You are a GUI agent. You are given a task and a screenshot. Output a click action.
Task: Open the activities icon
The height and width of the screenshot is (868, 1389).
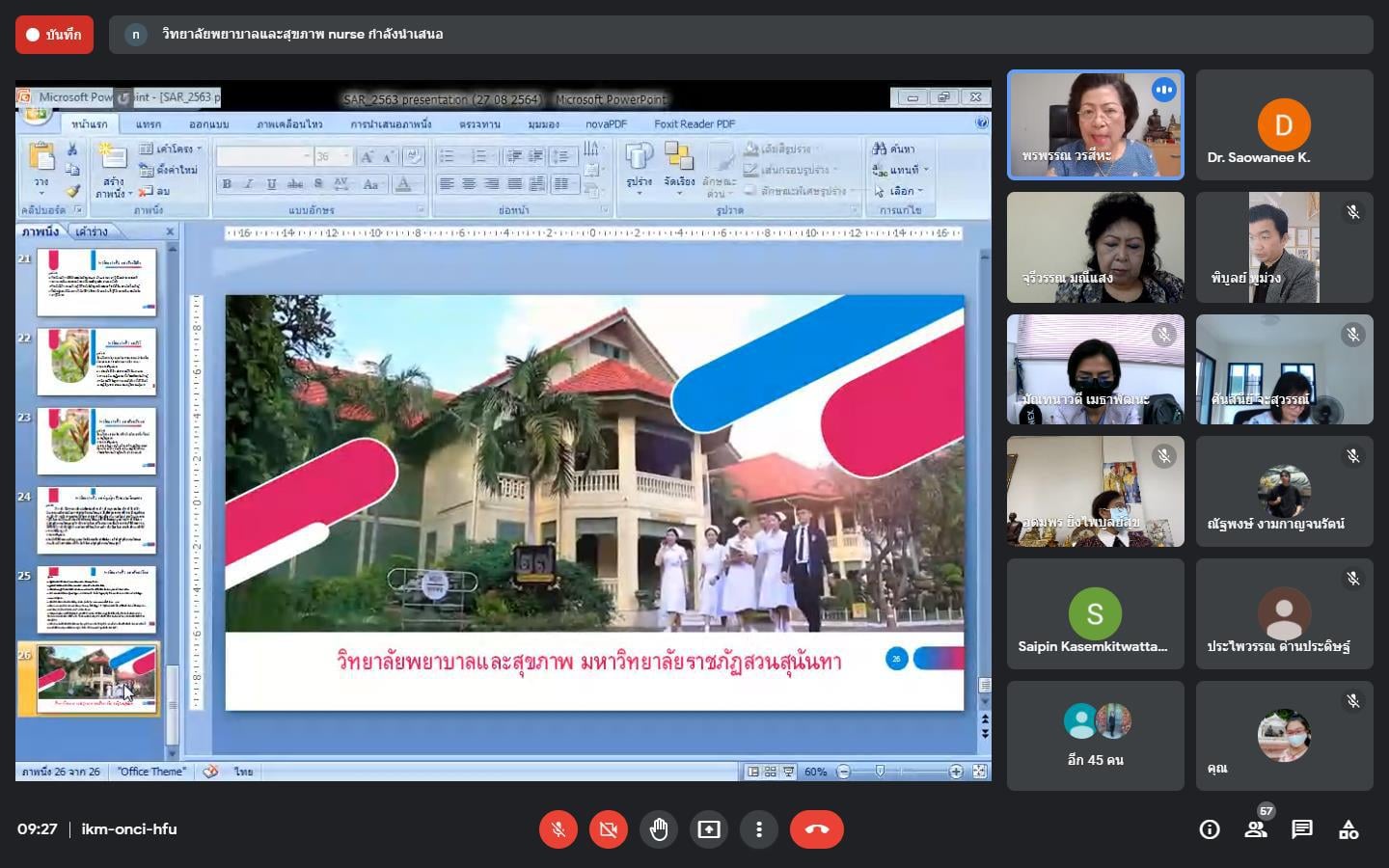pos(1348,829)
